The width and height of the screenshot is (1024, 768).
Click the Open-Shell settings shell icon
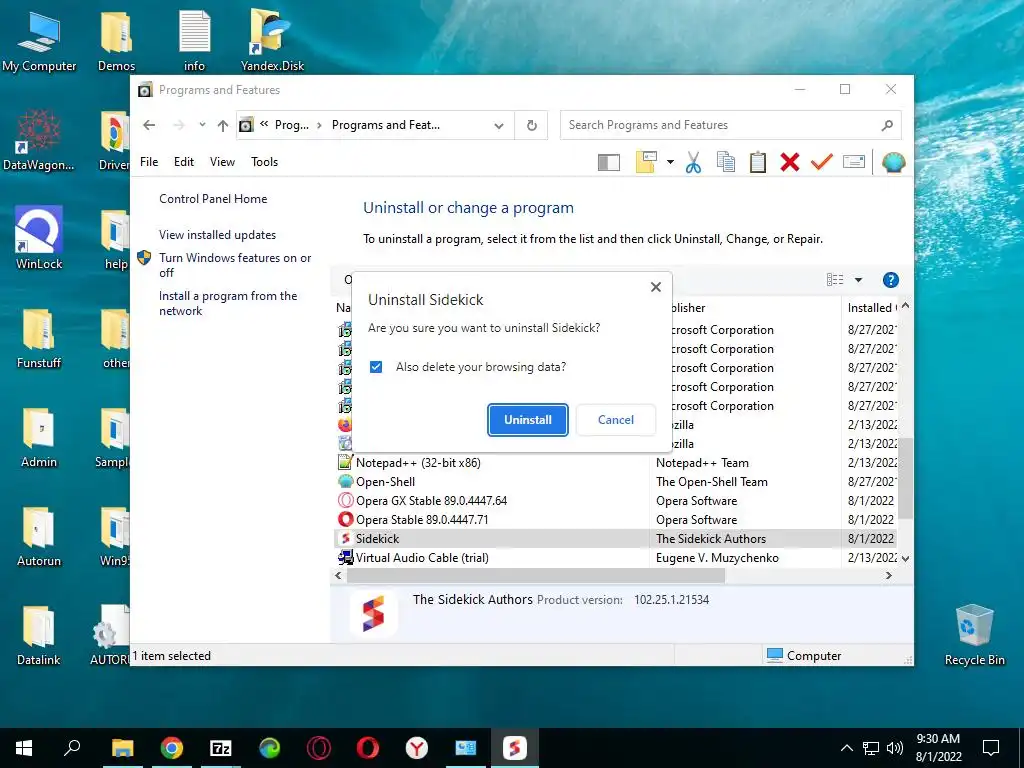[893, 162]
